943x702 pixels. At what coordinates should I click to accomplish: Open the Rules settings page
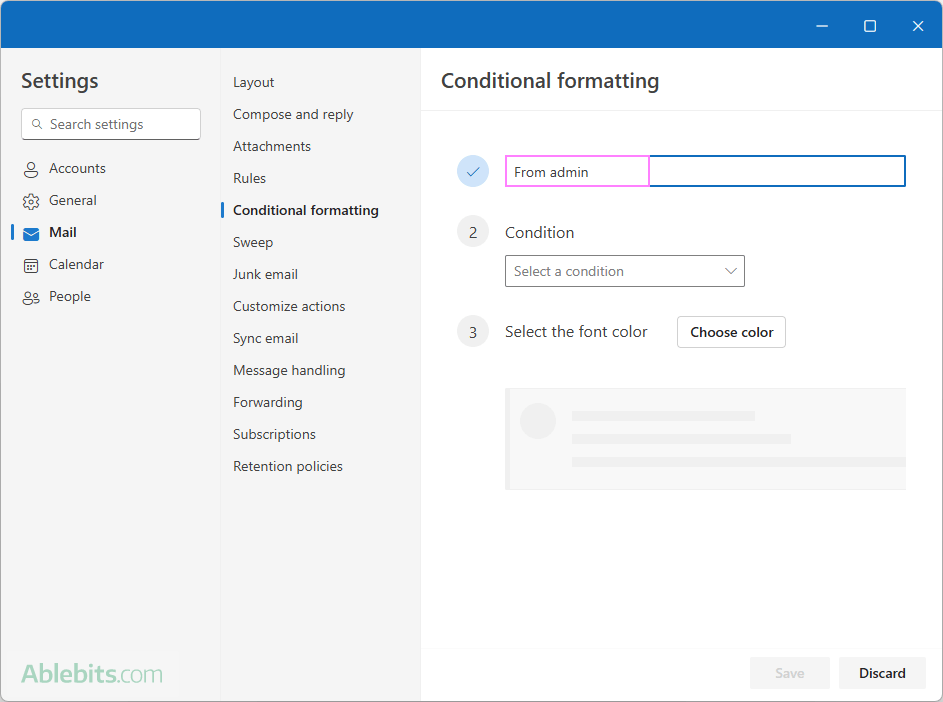point(249,178)
